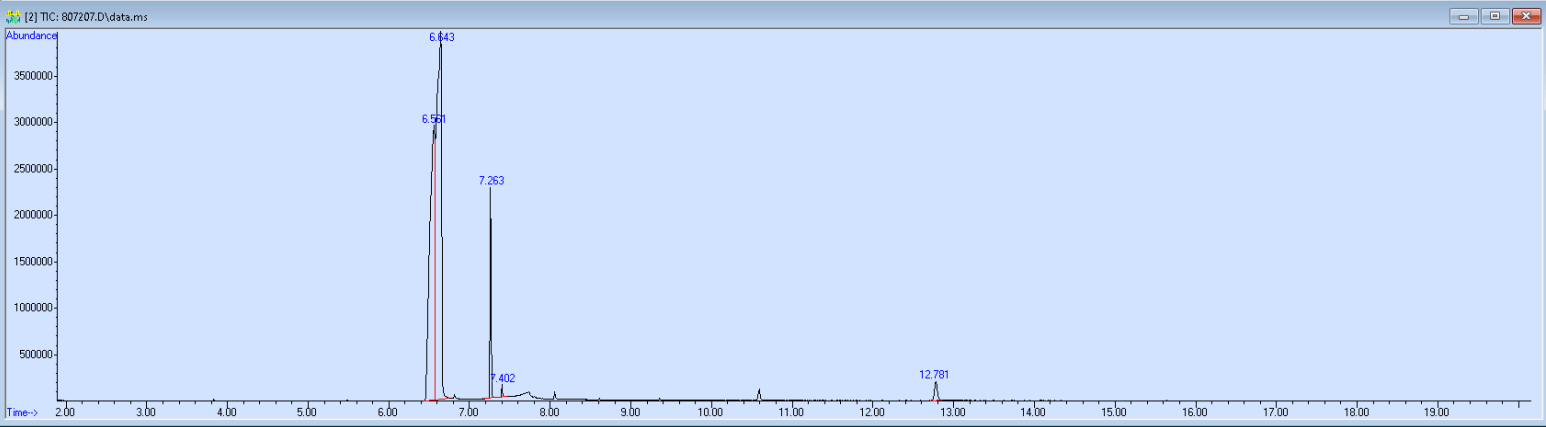Click the Time--> axis label
The width and height of the screenshot is (1546, 427).
[22, 412]
